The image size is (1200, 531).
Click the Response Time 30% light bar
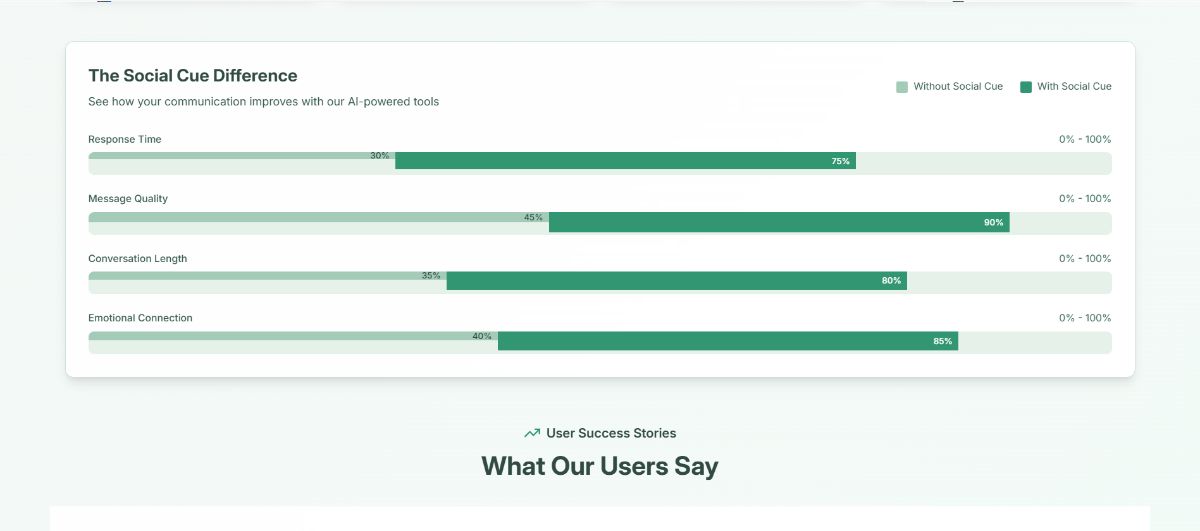[x=242, y=156]
